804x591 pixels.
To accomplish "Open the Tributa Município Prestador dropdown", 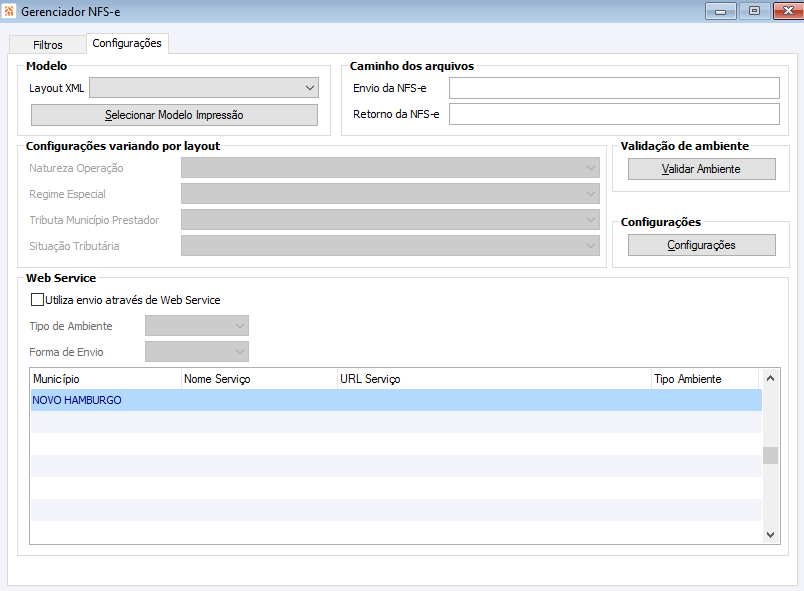I will click(x=390, y=220).
